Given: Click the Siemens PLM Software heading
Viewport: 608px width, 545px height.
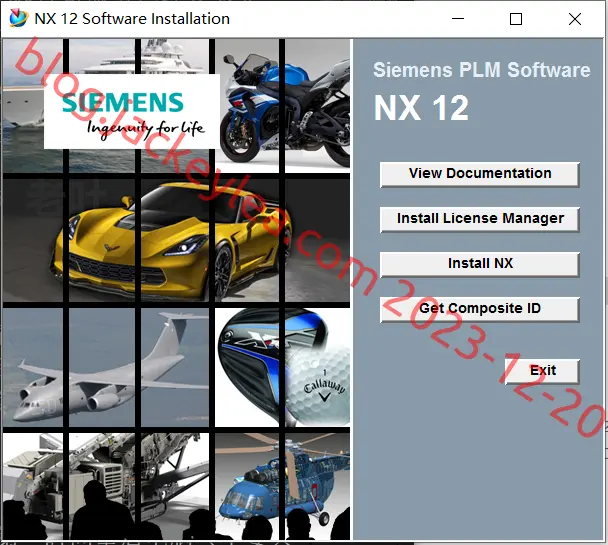Looking at the screenshot, I should [481, 70].
